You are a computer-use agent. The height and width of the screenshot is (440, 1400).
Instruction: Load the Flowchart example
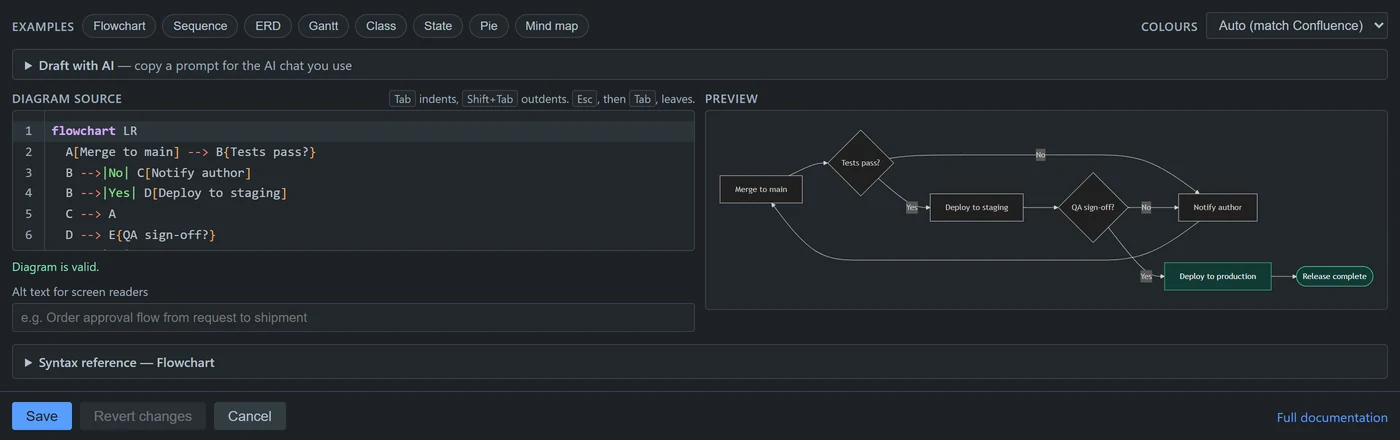[119, 26]
